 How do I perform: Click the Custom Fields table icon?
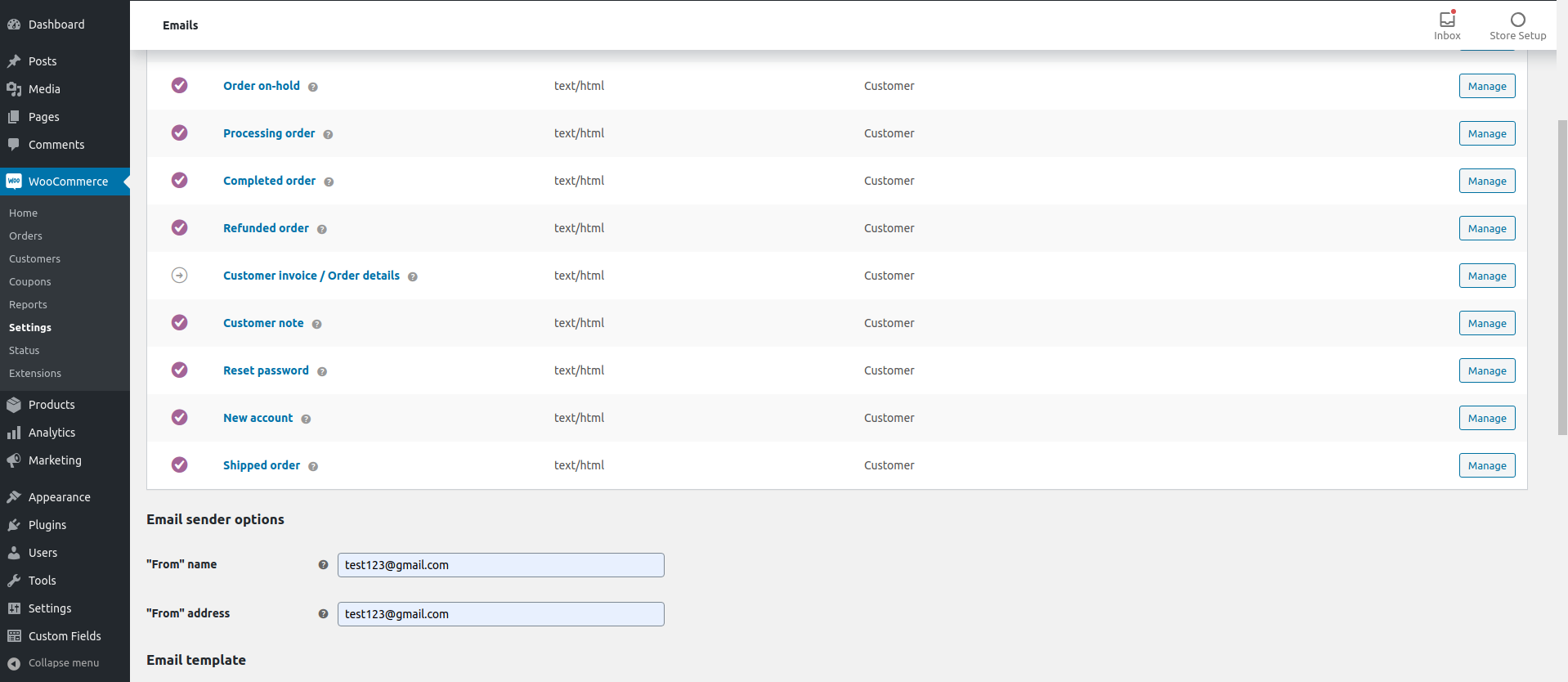tap(14, 636)
